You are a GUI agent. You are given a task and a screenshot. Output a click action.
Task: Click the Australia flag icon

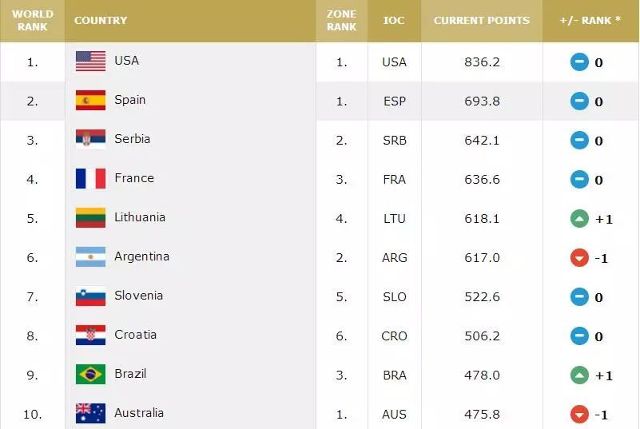pos(91,413)
